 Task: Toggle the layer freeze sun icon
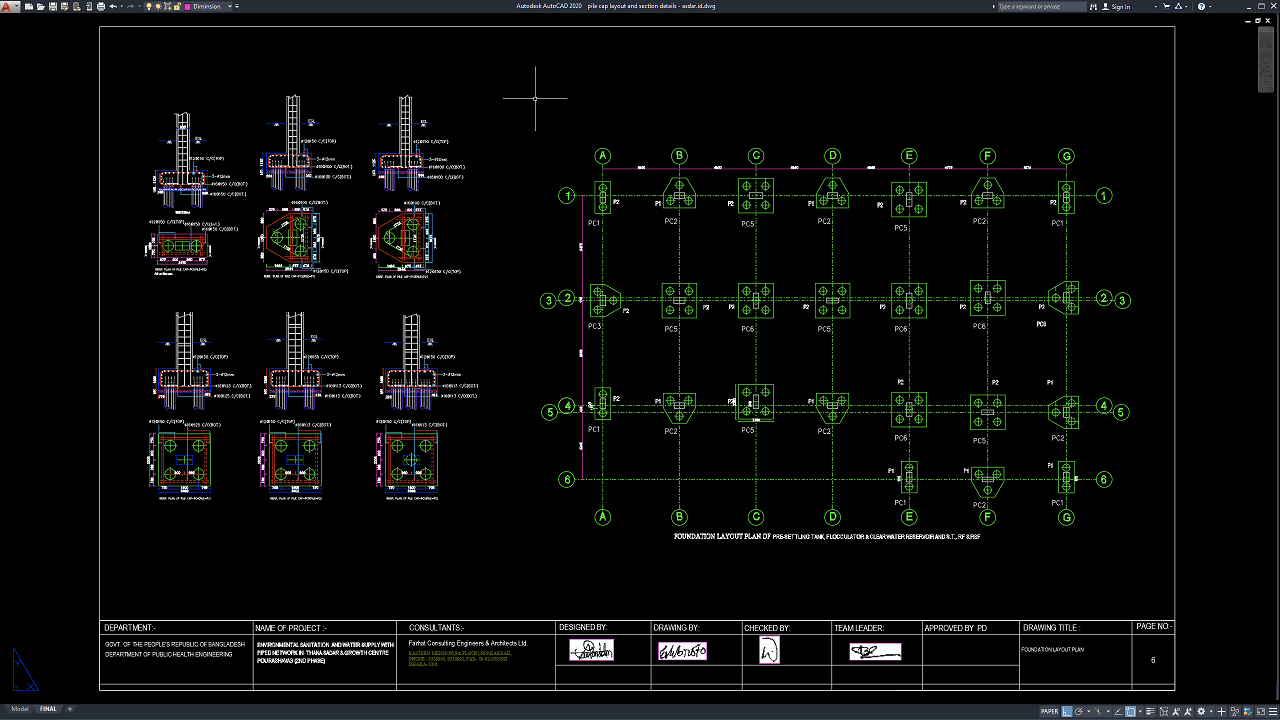pyautogui.click(x=158, y=6)
